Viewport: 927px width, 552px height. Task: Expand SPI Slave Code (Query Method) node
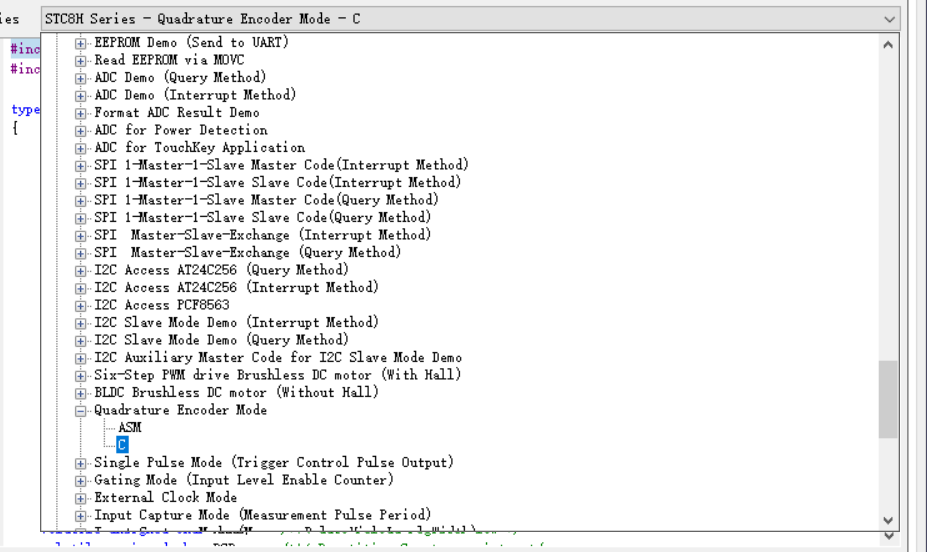click(x=80, y=218)
